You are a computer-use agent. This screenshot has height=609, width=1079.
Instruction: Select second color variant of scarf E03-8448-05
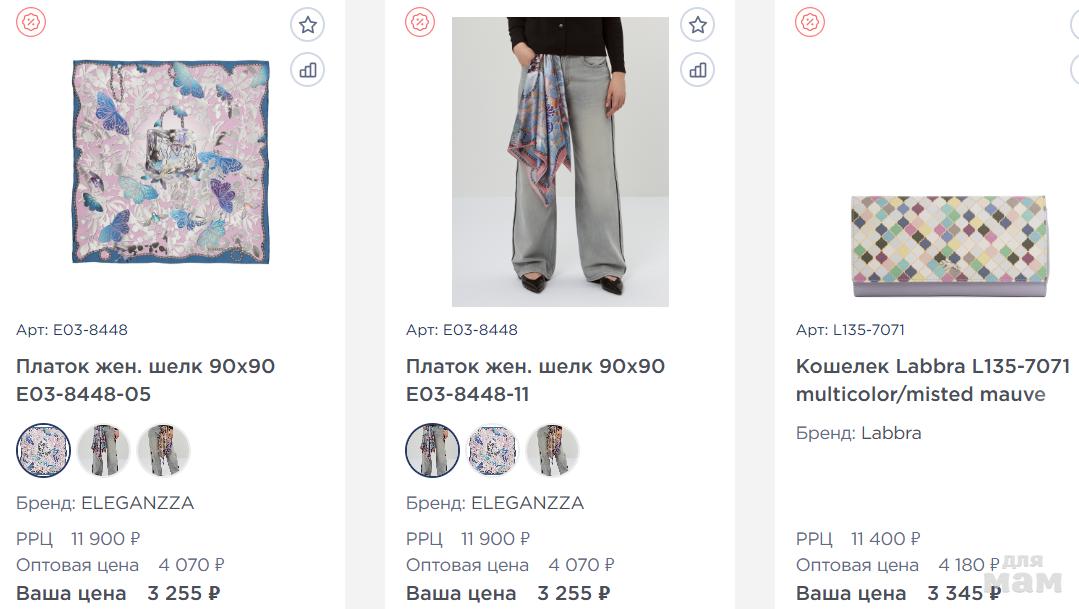[x=104, y=450]
